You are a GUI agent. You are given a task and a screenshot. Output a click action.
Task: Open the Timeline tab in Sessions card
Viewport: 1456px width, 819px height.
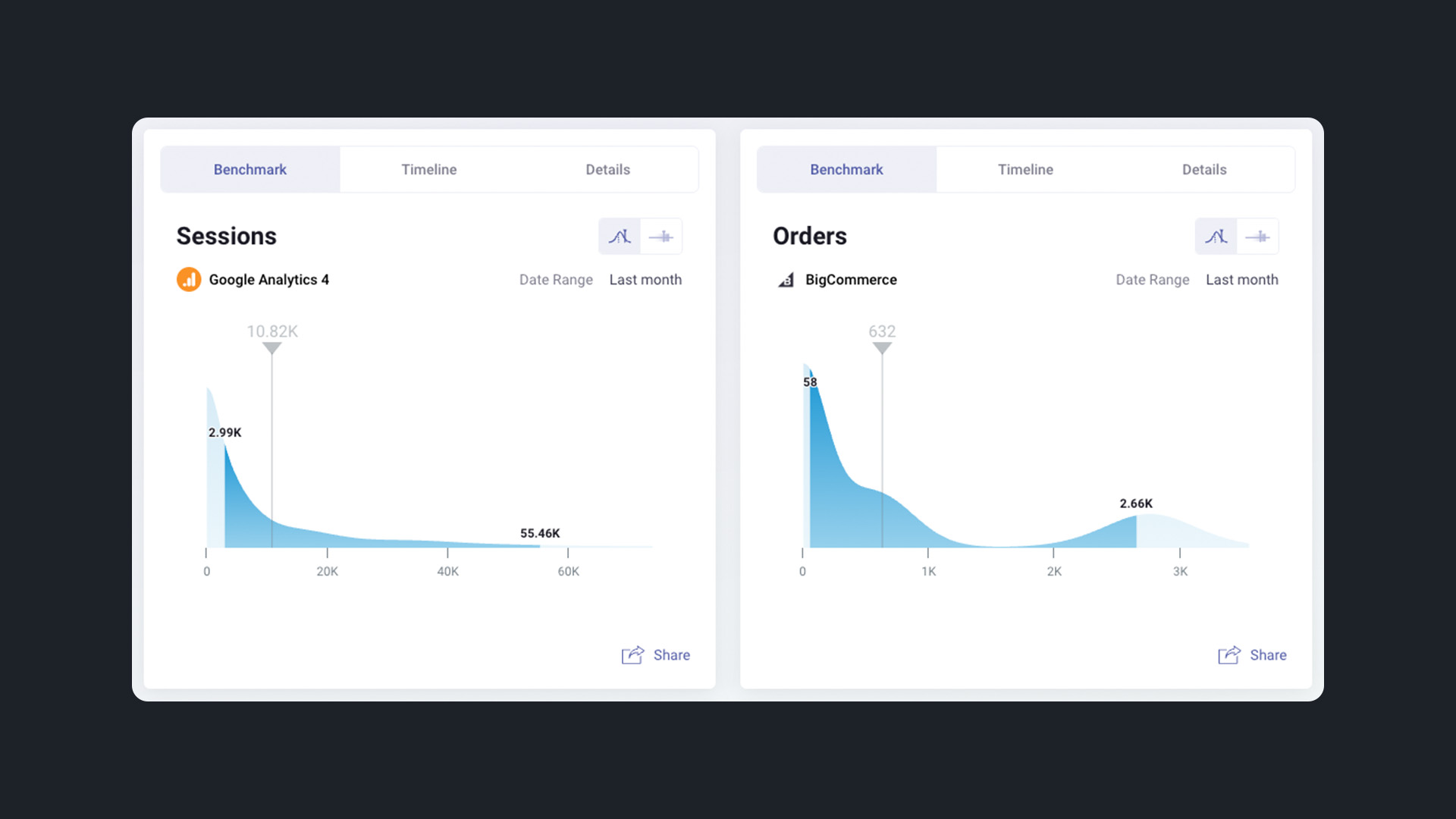click(x=428, y=170)
